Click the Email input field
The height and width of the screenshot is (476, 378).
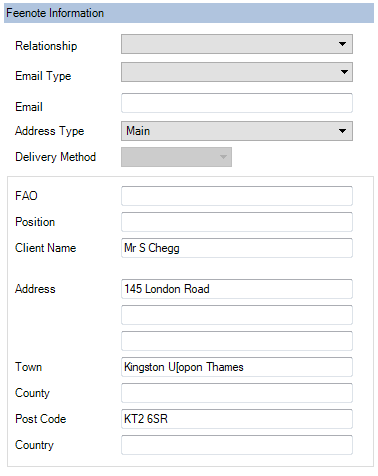[x=237, y=103]
